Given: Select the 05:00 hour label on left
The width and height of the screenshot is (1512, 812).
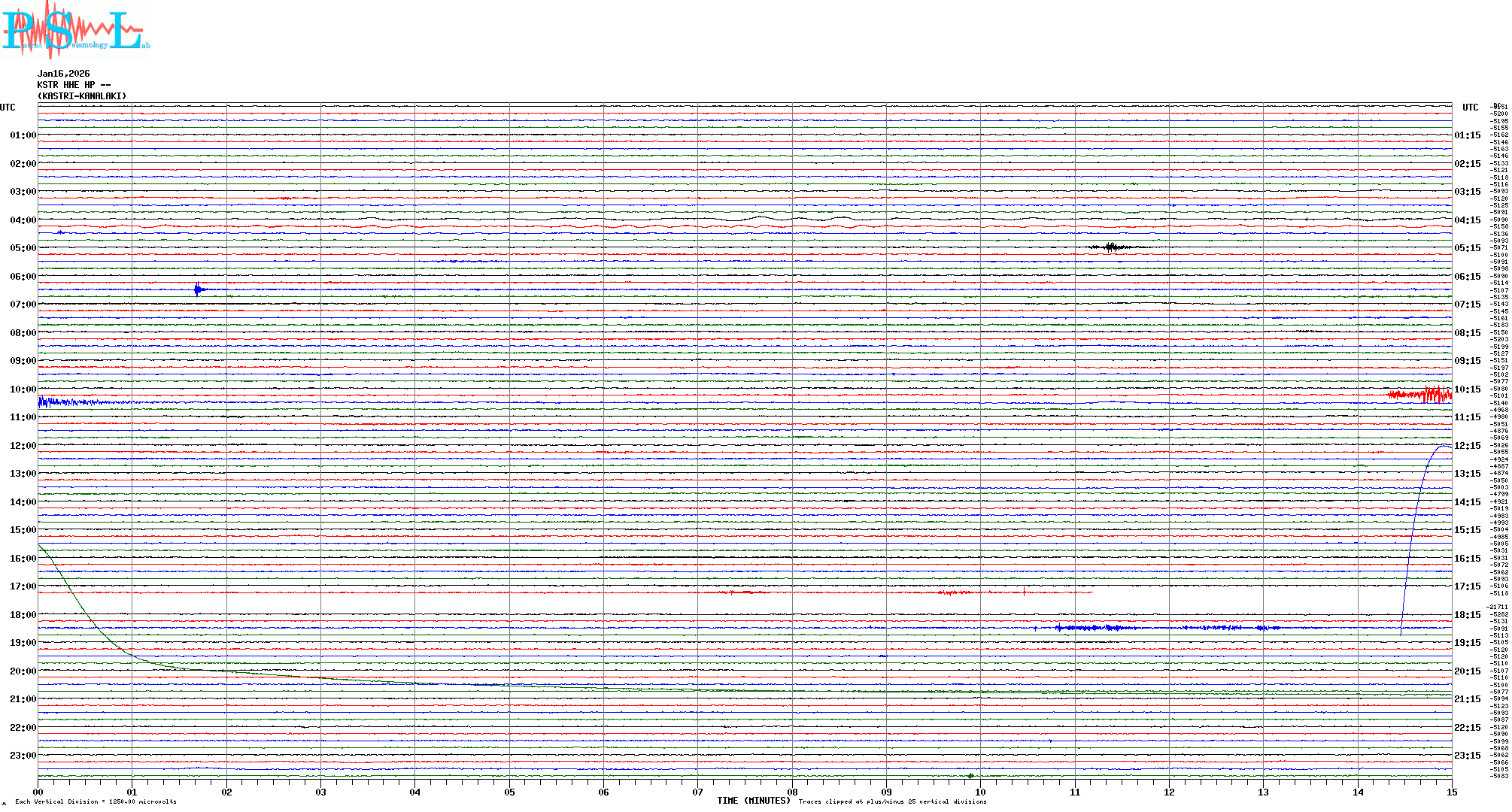Looking at the screenshot, I should pyautogui.click(x=23, y=248).
